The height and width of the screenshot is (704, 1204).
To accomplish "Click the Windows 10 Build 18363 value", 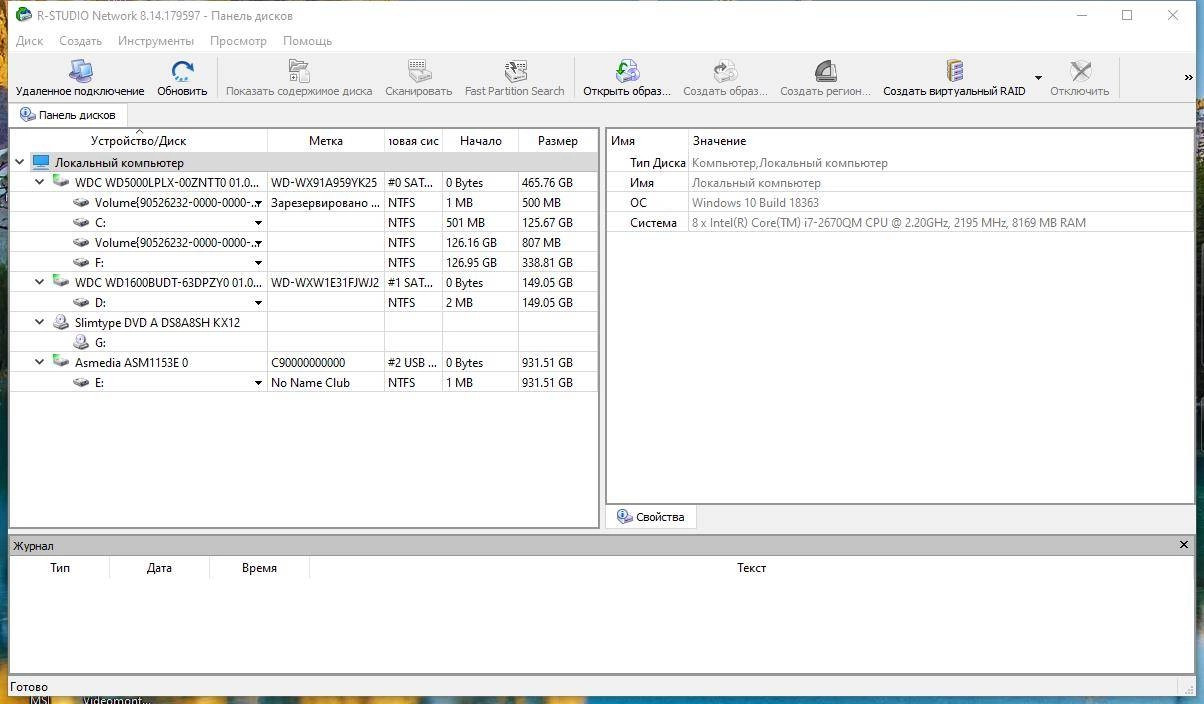I will [x=755, y=202].
